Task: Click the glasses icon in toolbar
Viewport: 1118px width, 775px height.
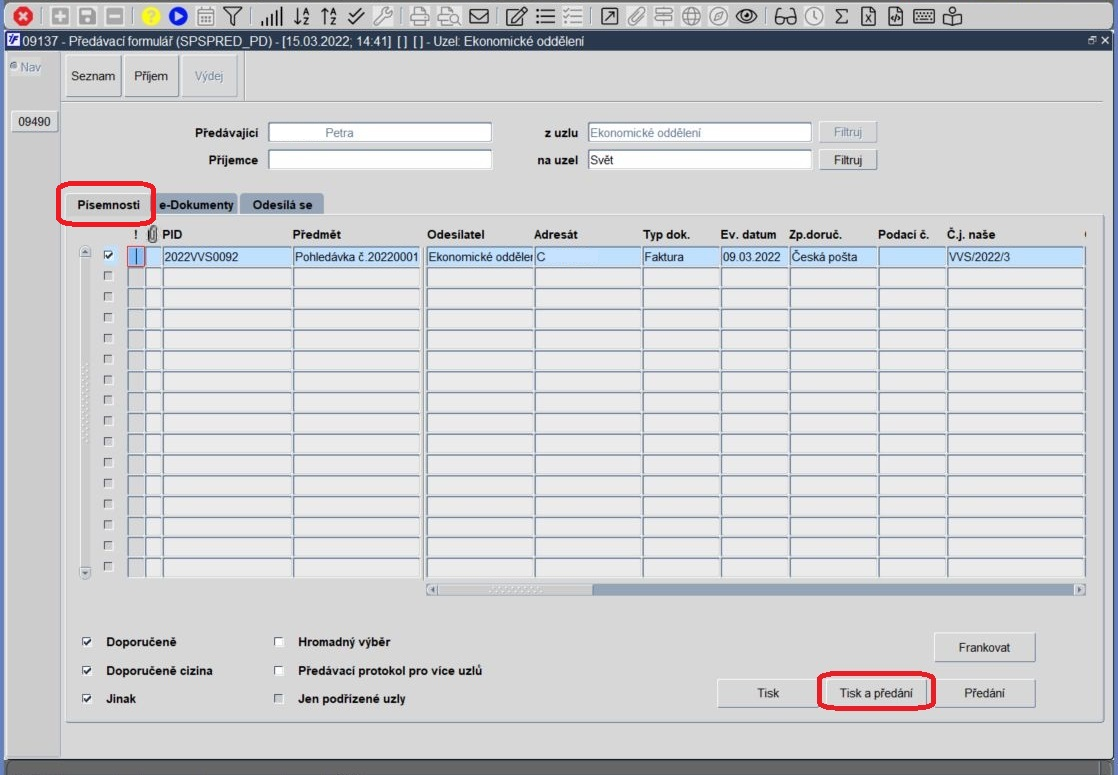Action: [785, 16]
